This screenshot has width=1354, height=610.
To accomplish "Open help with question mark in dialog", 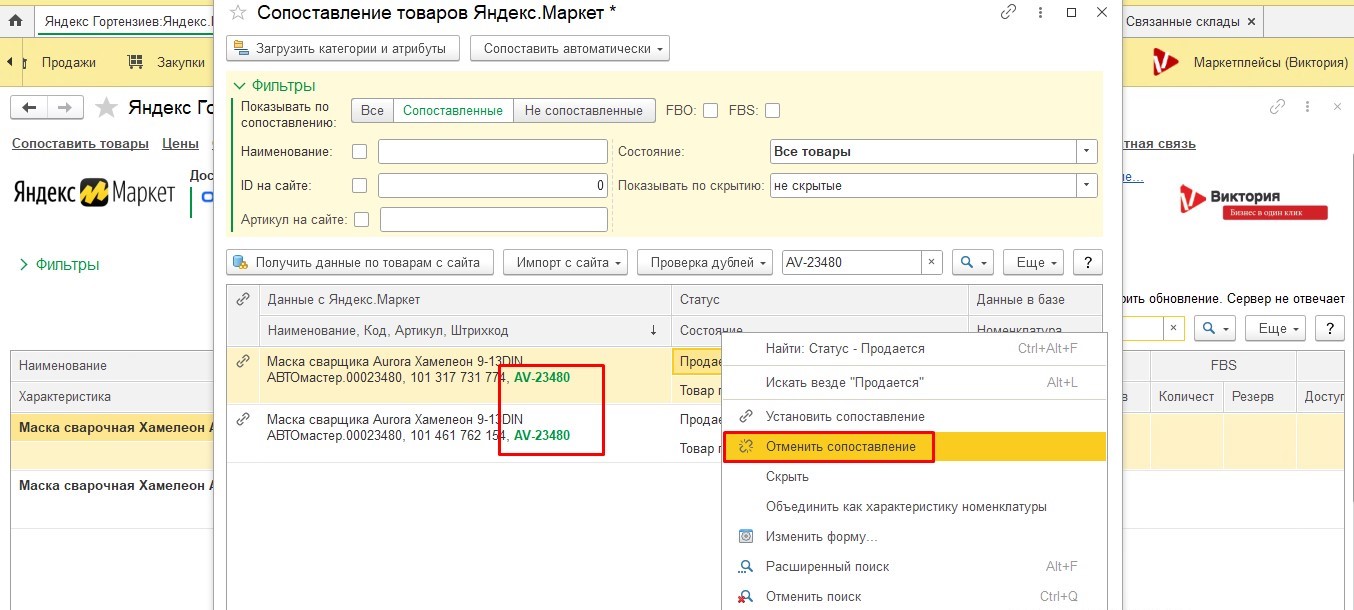I will click(x=1087, y=262).
